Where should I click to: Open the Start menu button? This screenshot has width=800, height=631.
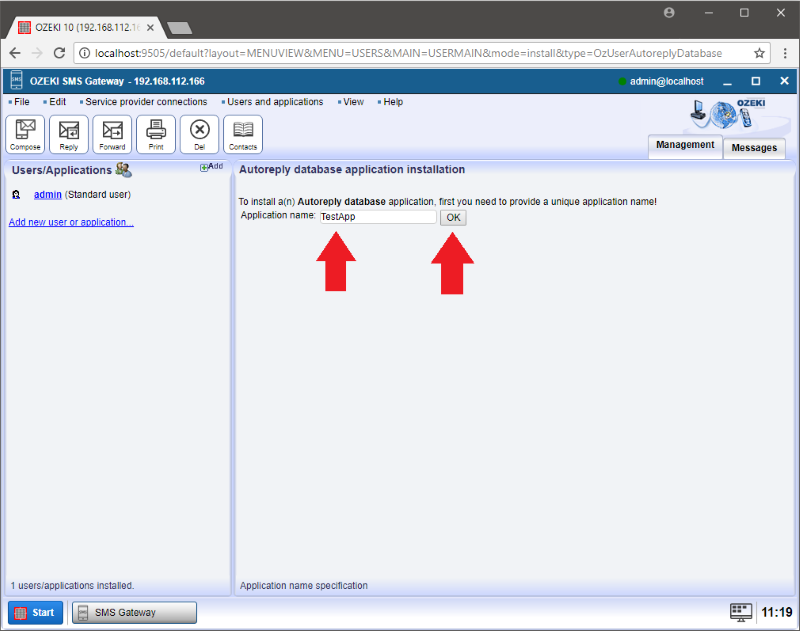(x=36, y=612)
